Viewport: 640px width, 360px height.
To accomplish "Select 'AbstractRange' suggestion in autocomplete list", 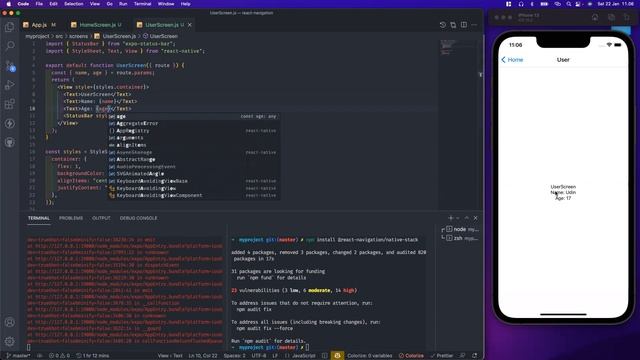I will click(194, 159).
